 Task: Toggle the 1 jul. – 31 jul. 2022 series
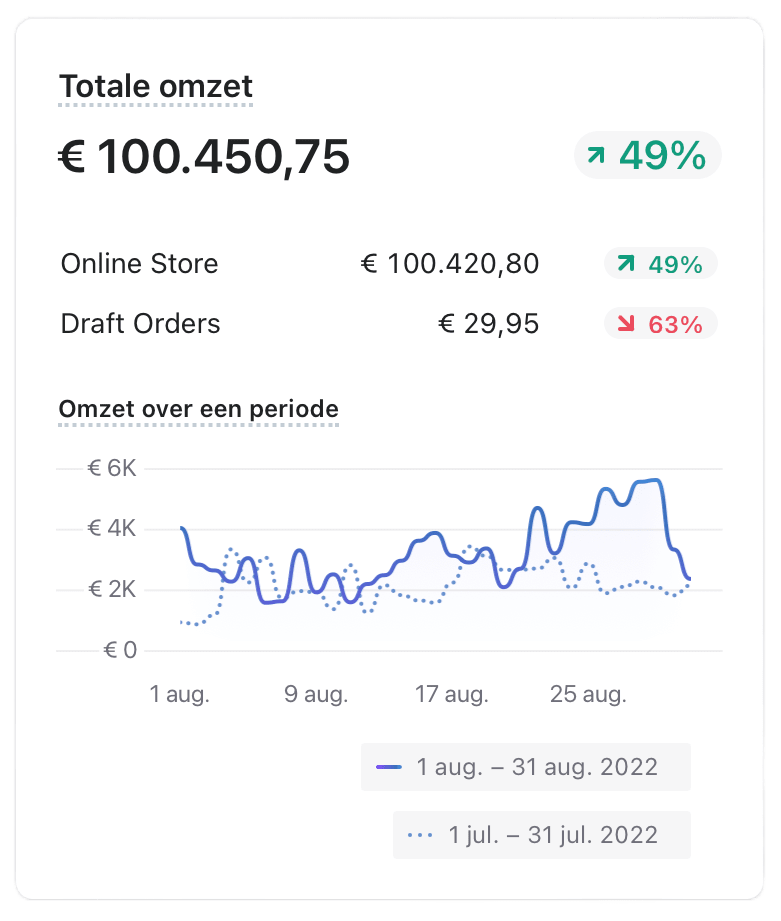tap(541, 835)
